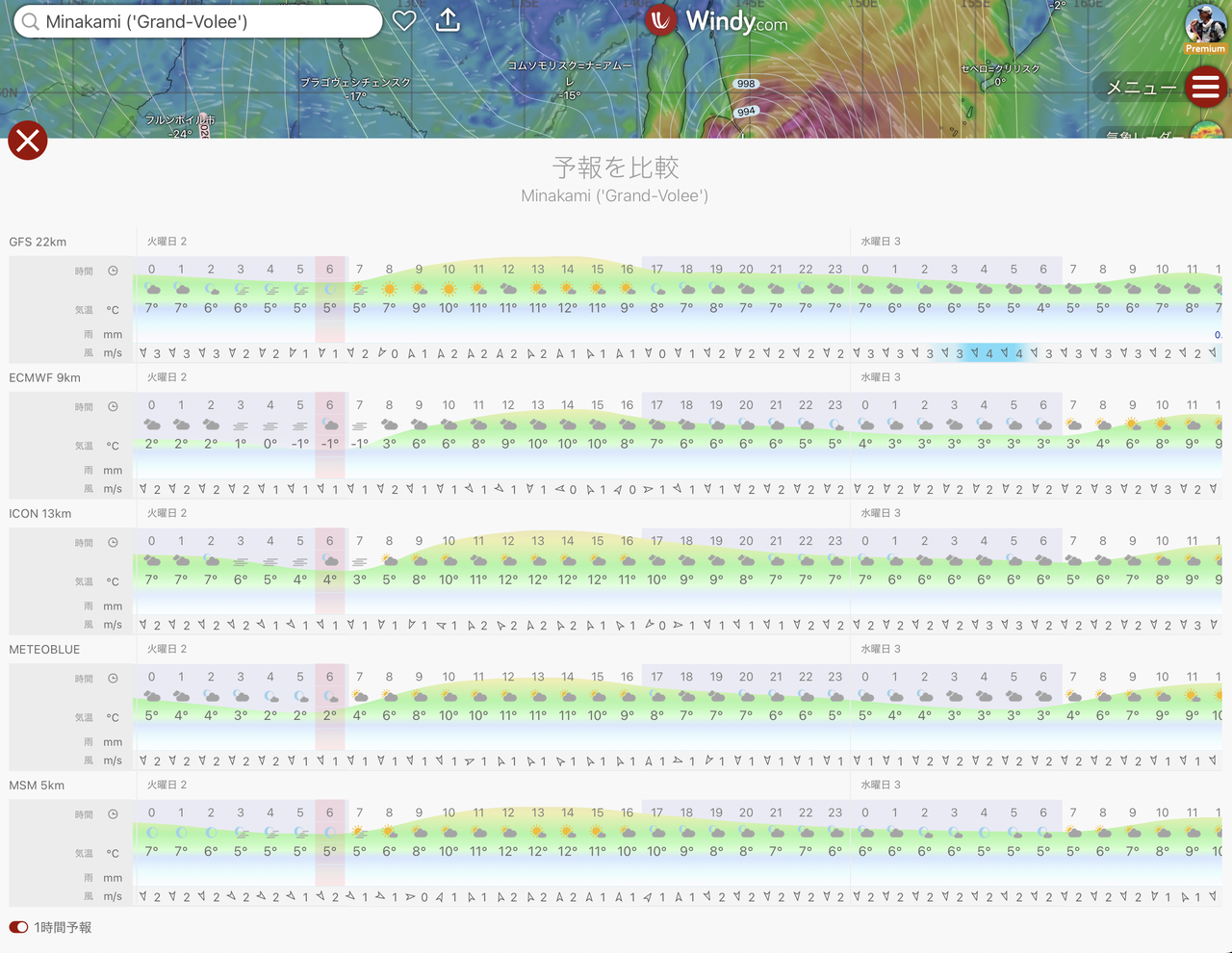Click the clock icon in GFS row

(x=113, y=270)
